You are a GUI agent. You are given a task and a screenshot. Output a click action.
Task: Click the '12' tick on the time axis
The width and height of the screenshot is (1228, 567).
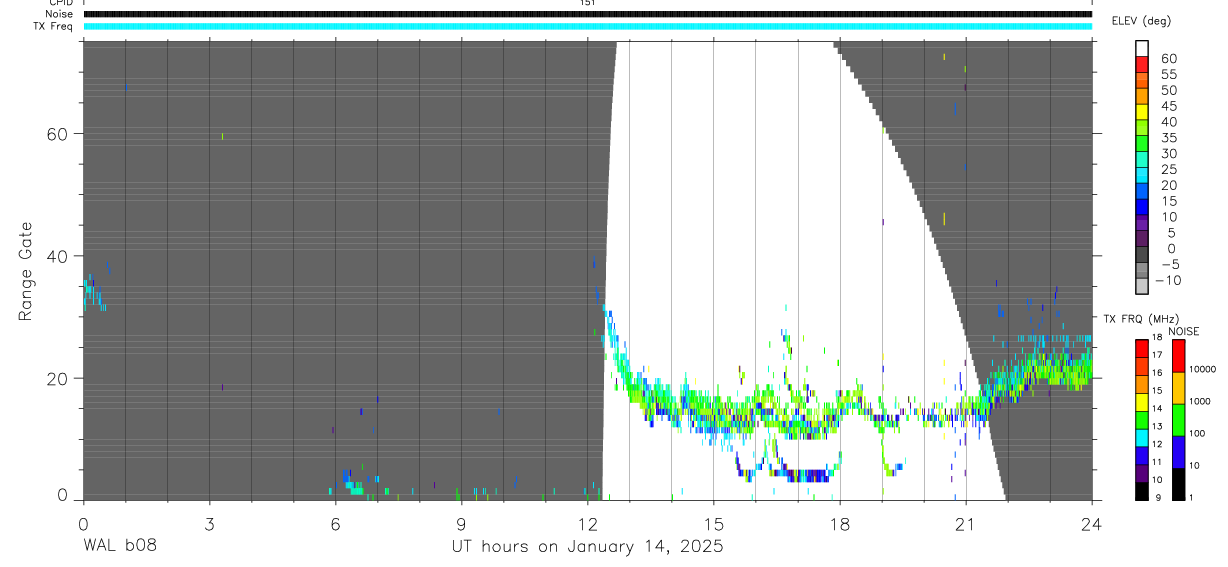pyautogui.click(x=588, y=522)
